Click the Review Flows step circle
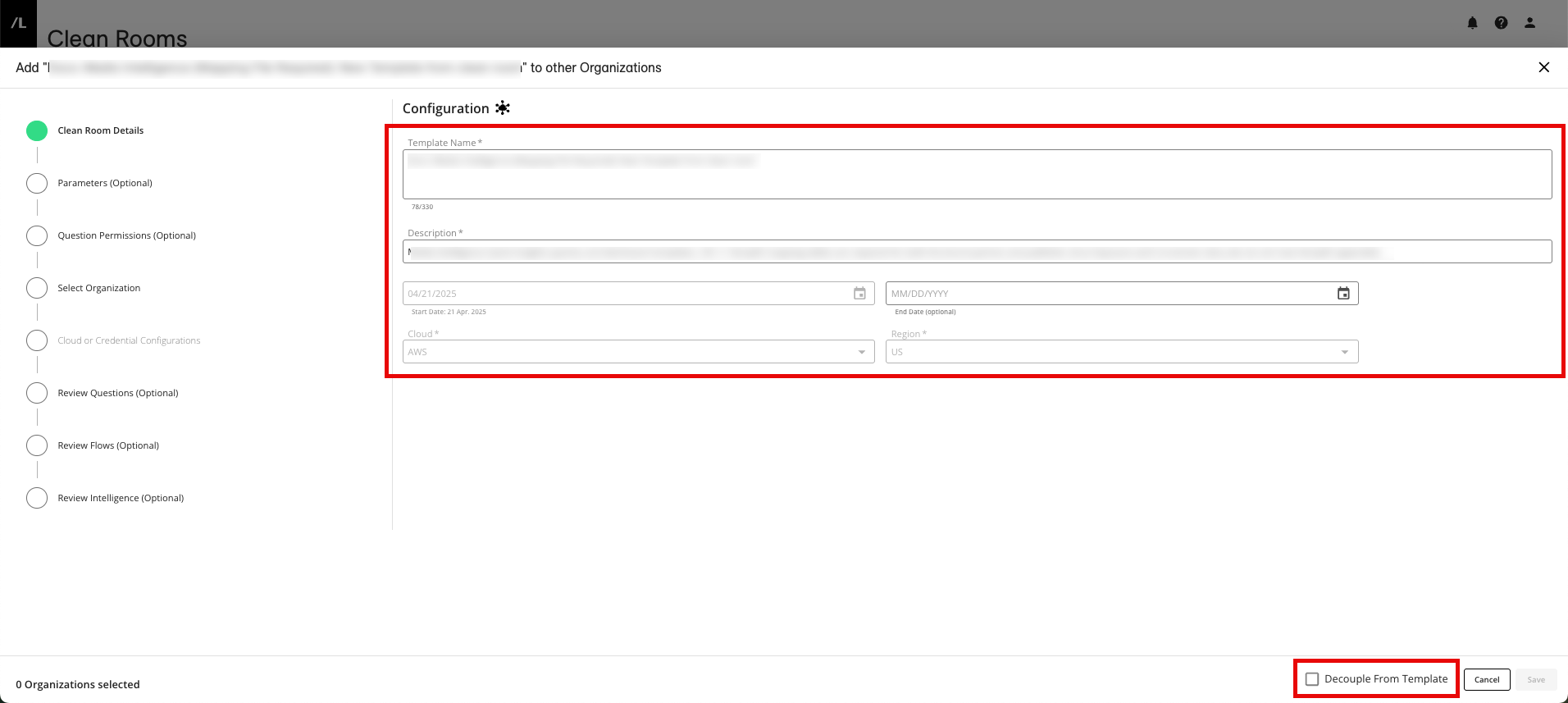The width and height of the screenshot is (1568, 703). 37,445
